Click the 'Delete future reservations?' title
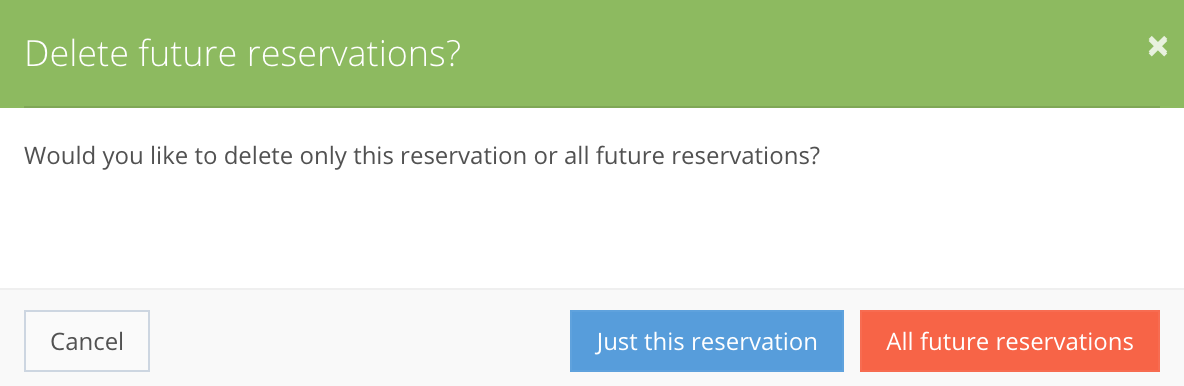The height and width of the screenshot is (386, 1184). (242, 54)
